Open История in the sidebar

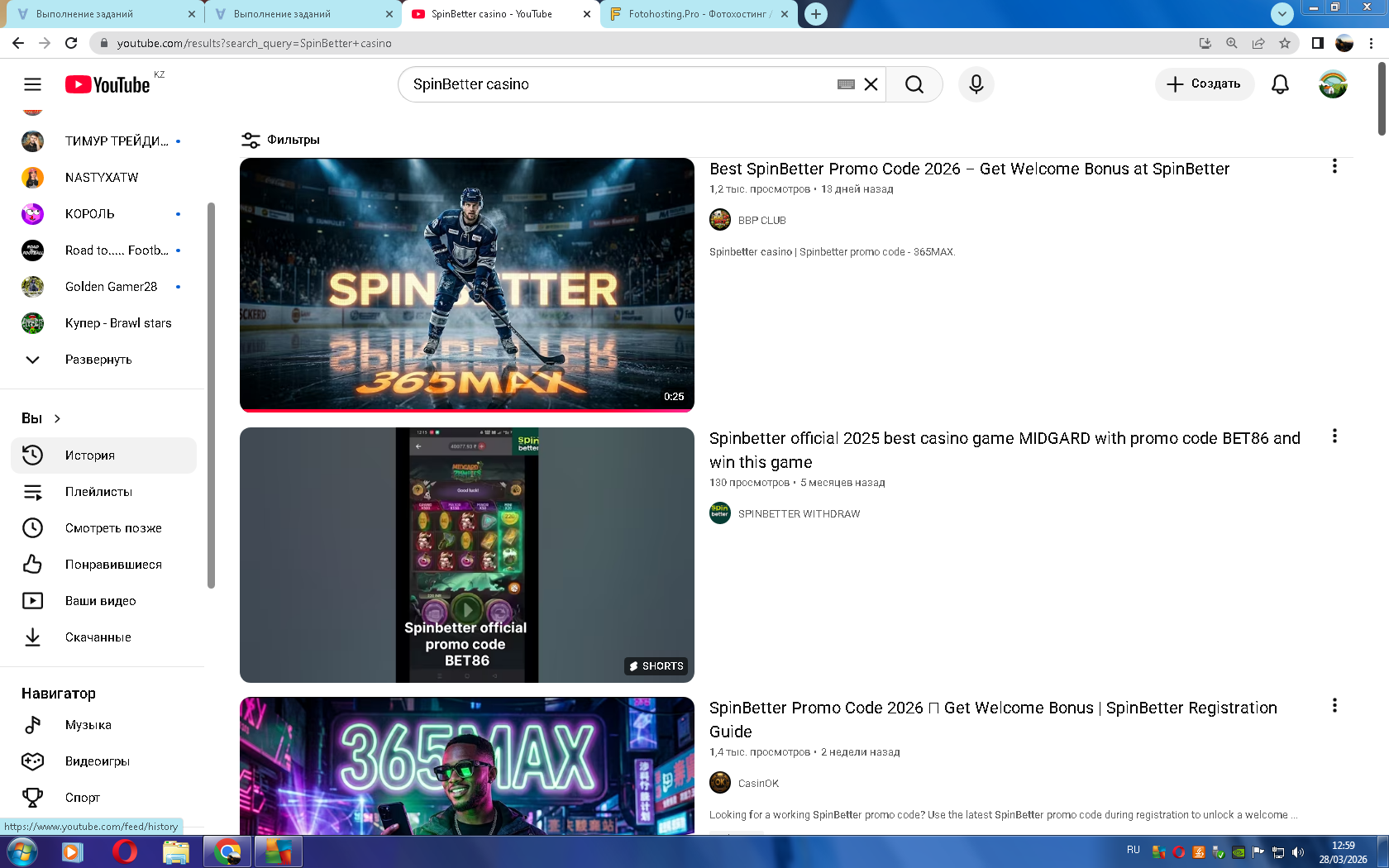tap(89, 455)
